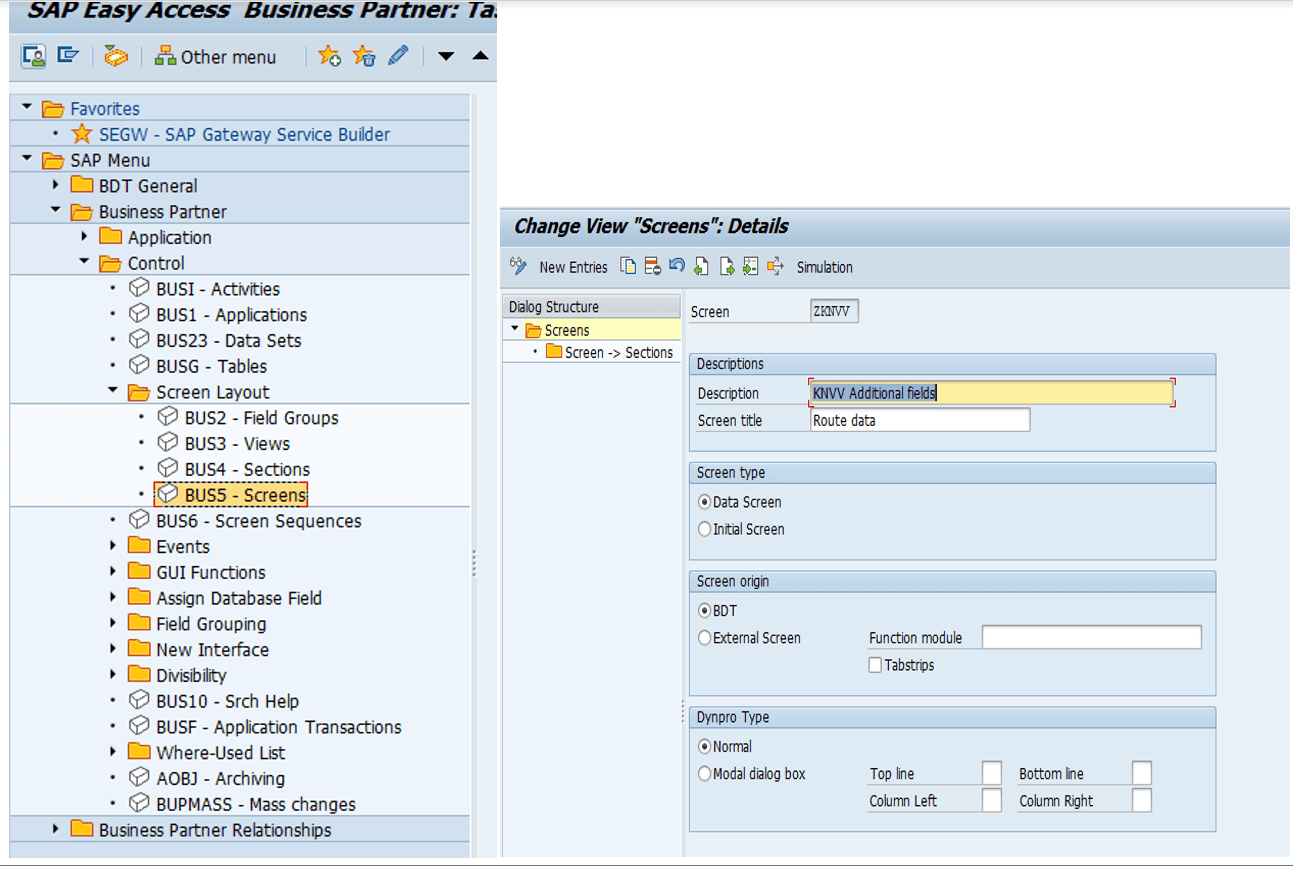Collapse the Business Partner folder
Viewport: 1293px width, 873px height.
[x=56, y=211]
